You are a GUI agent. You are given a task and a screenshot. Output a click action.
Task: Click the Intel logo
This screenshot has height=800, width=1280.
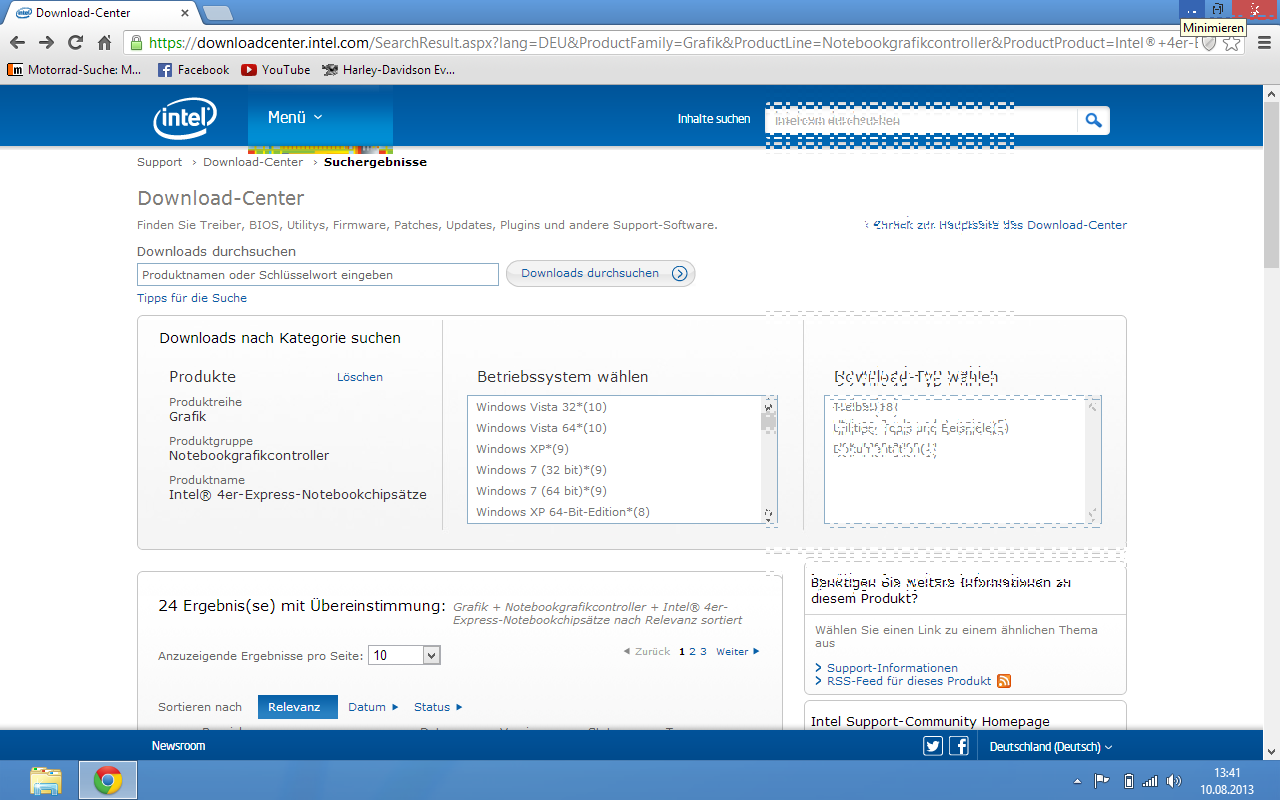click(x=184, y=118)
